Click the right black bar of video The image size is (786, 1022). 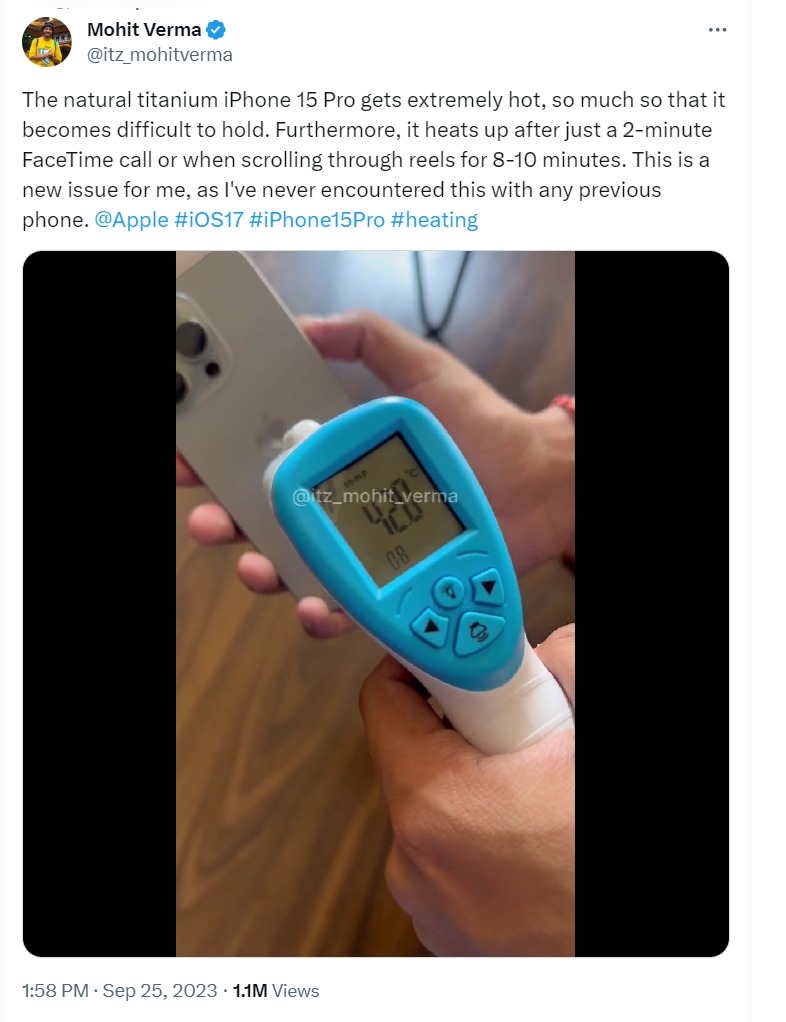click(x=652, y=604)
